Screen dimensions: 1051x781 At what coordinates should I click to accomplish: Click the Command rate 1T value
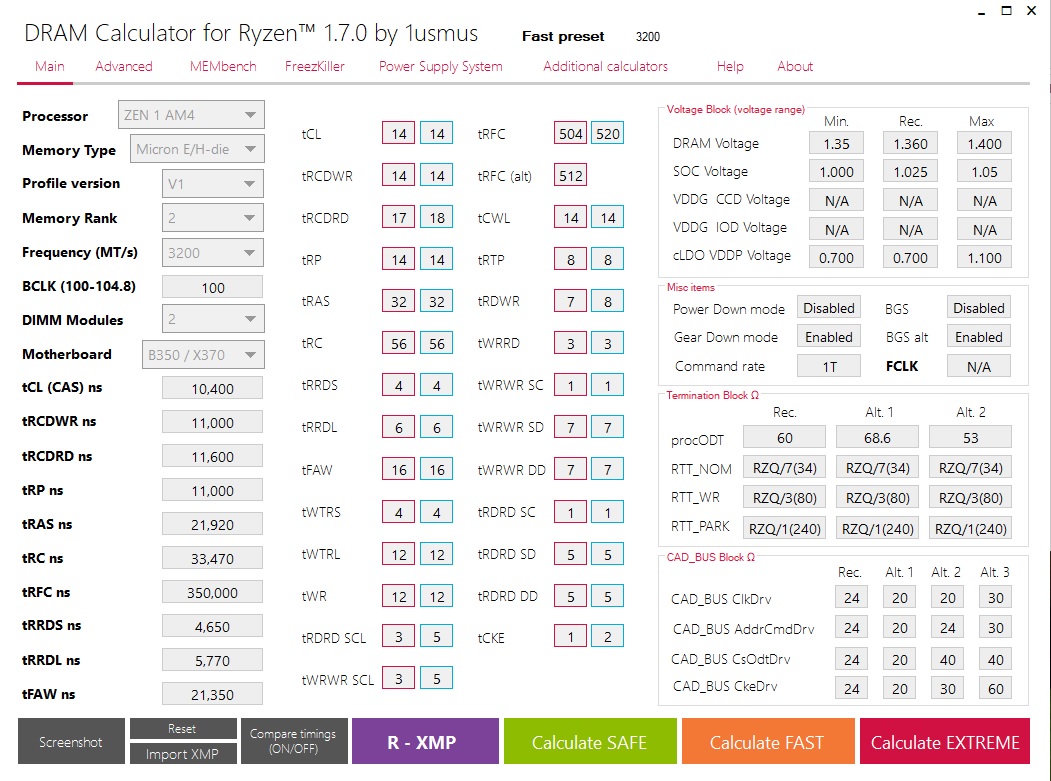(828, 367)
